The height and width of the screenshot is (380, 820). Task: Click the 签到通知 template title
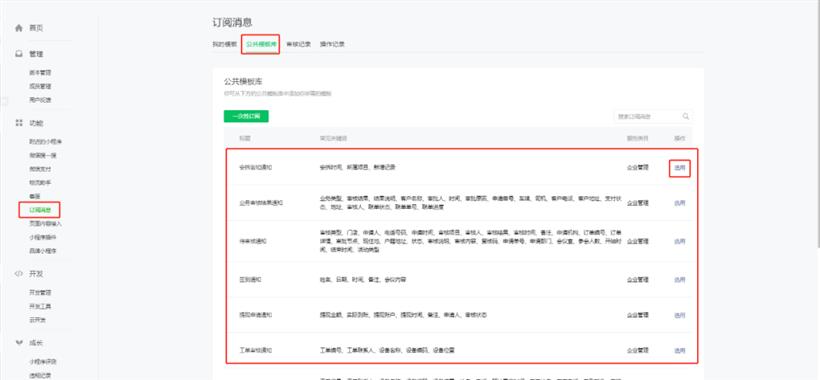click(x=250, y=280)
